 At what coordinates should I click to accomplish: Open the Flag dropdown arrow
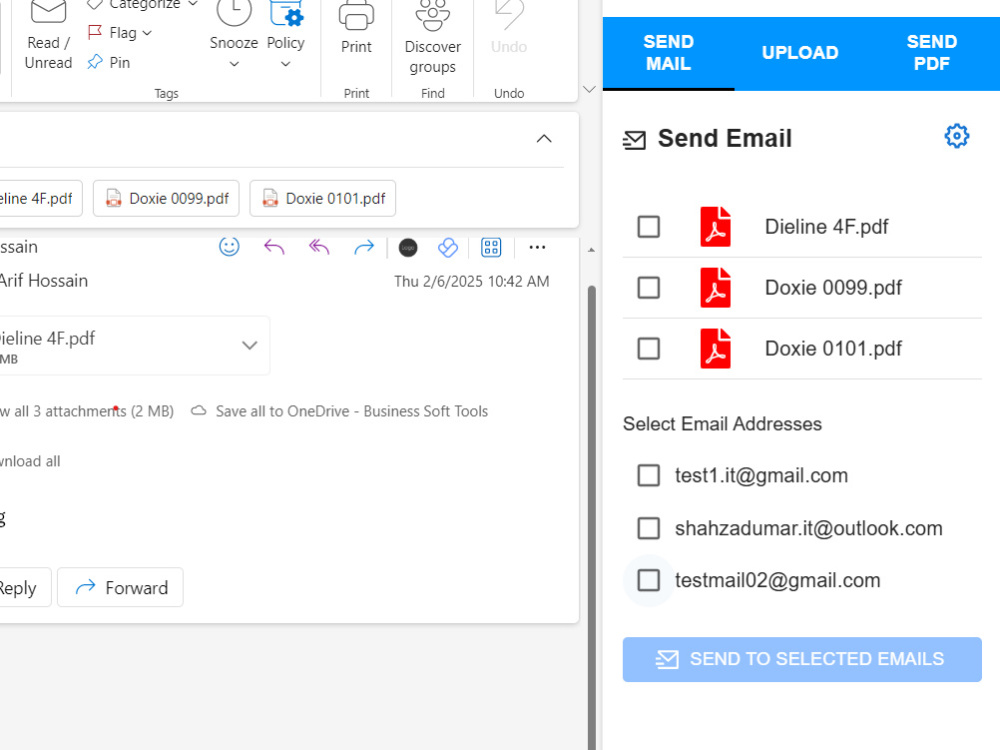(147, 33)
